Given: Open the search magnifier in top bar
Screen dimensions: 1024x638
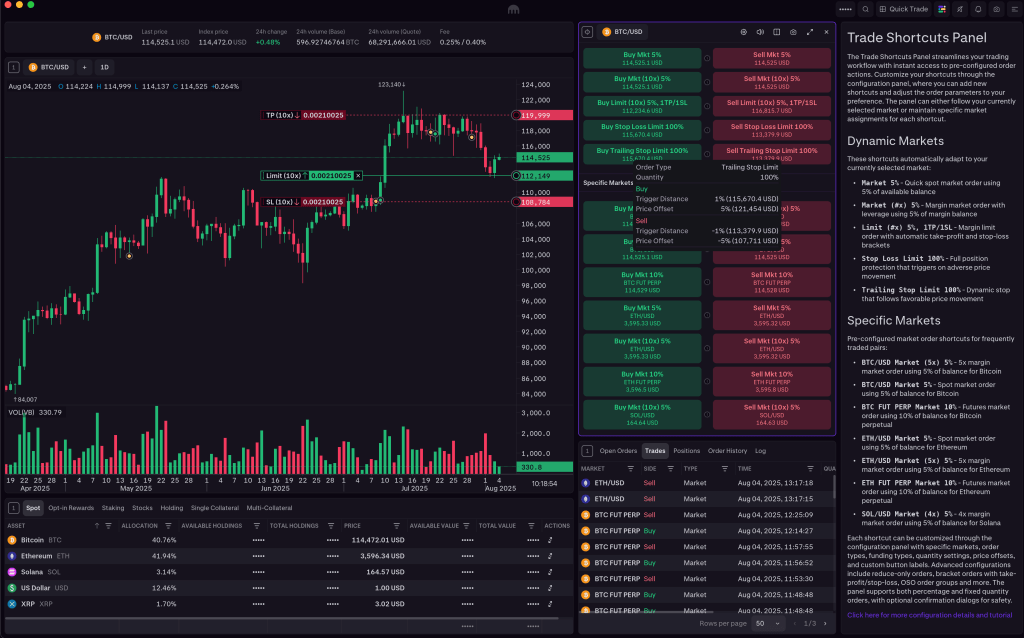Looking at the screenshot, I should [x=866, y=9].
